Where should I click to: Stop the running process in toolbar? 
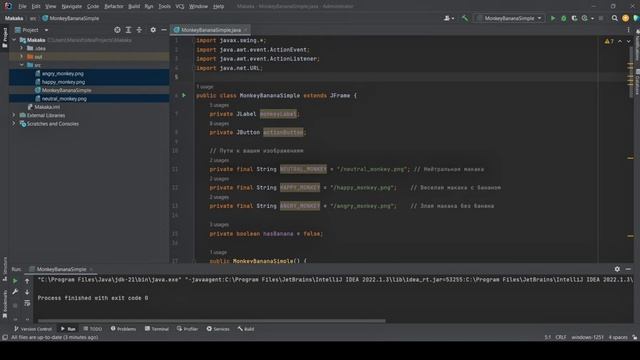pos(601,18)
